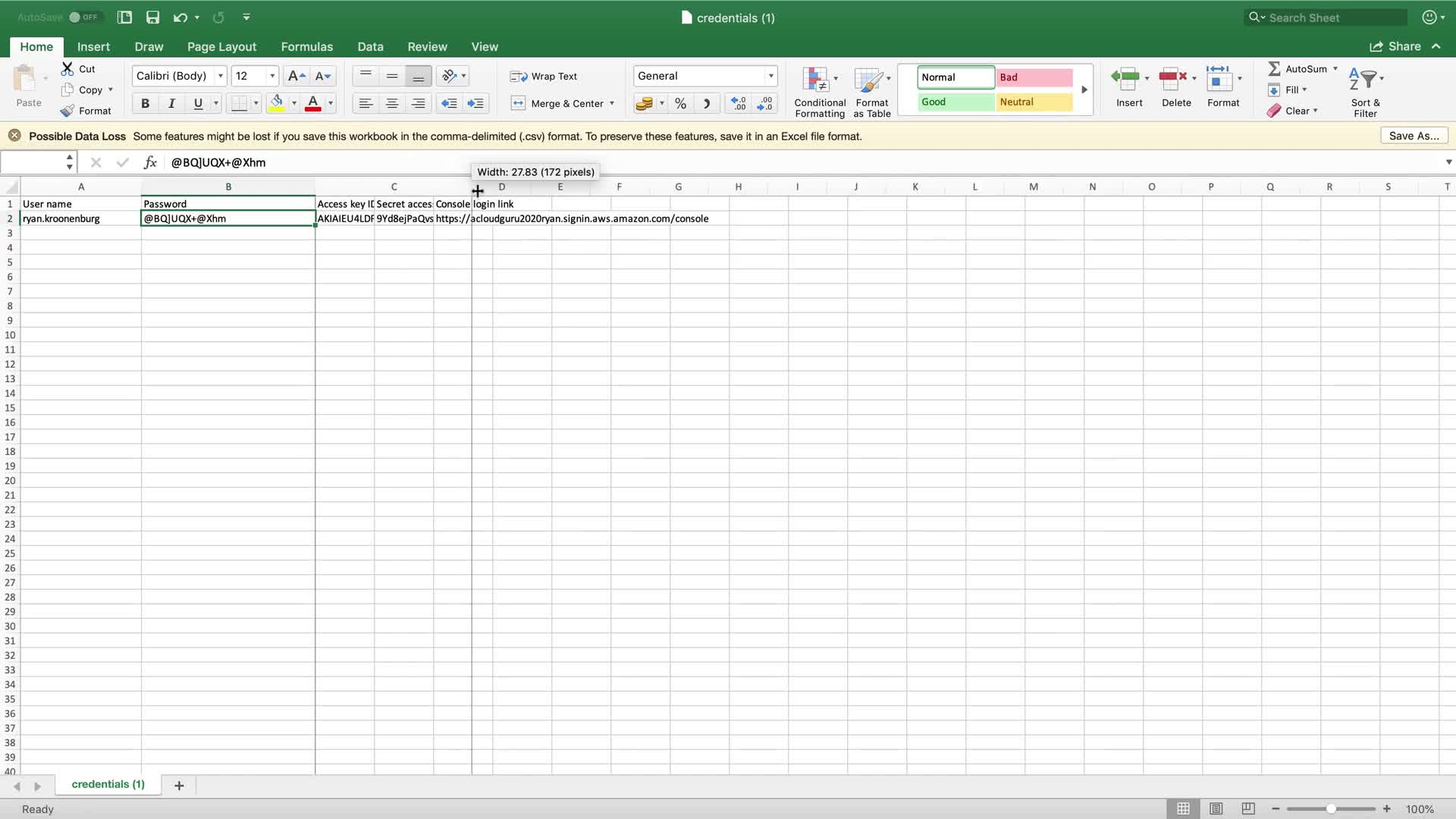Switch to the Data tab

tap(370, 47)
